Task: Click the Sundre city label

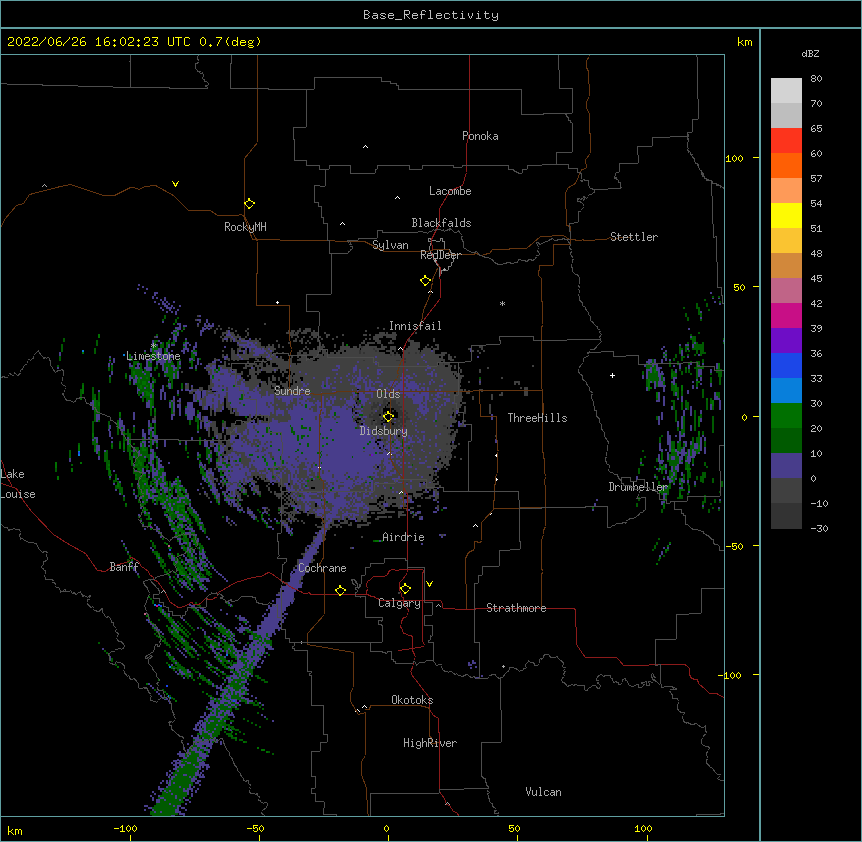Action: click(x=292, y=391)
